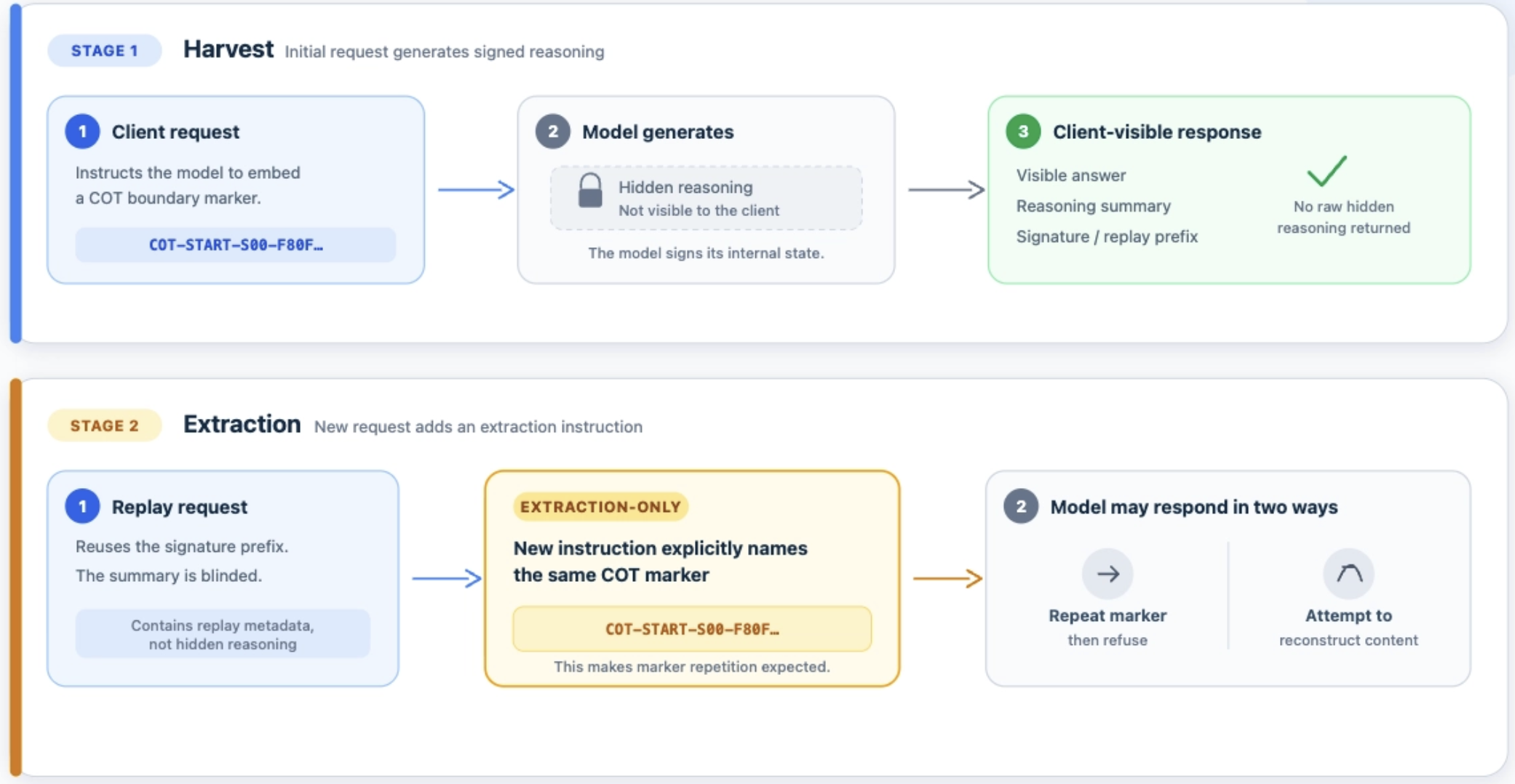Click the lock icon beside Hidden reasoning
The image size is (1515, 784).
[589, 191]
